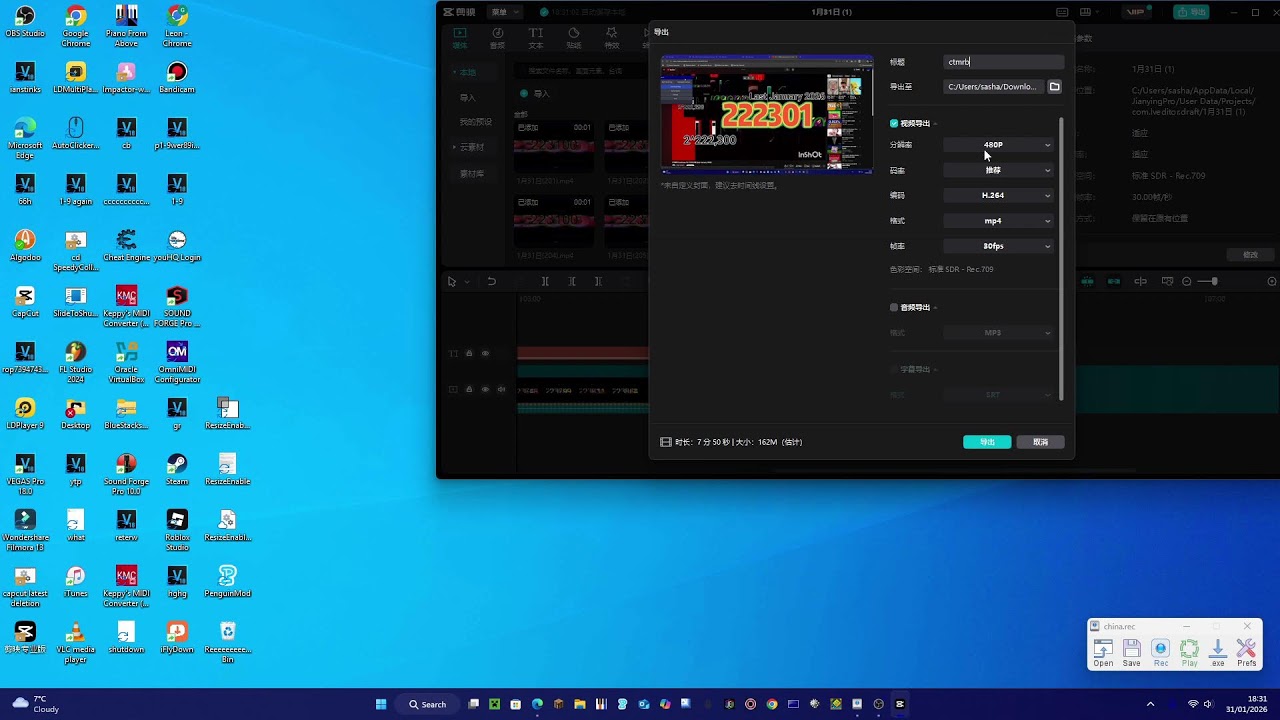Open the 推荐 bitrate dropdown
The height and width of the screenshot is (720, 1280).
pos(1000,170)
